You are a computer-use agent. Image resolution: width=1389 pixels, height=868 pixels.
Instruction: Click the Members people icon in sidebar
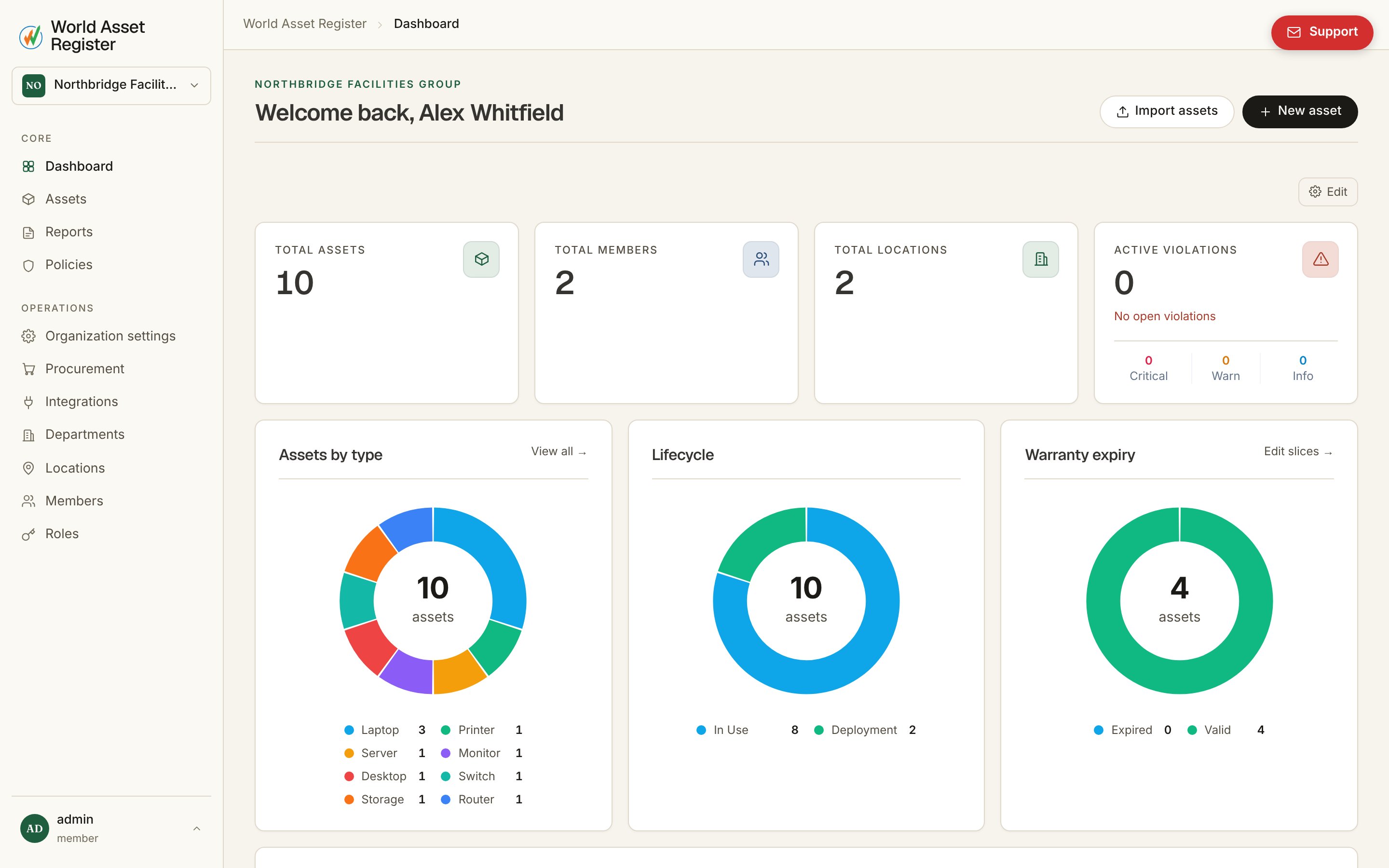point(28,501)
